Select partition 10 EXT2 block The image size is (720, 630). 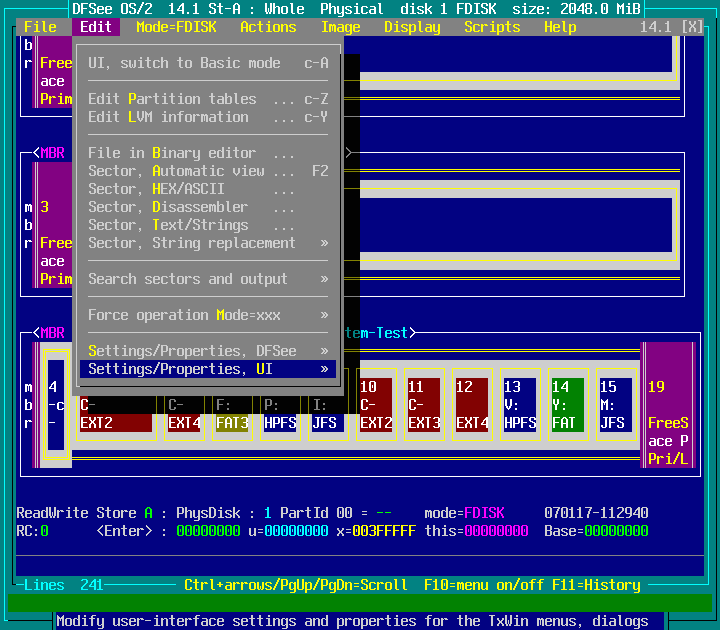pos(376,404)
